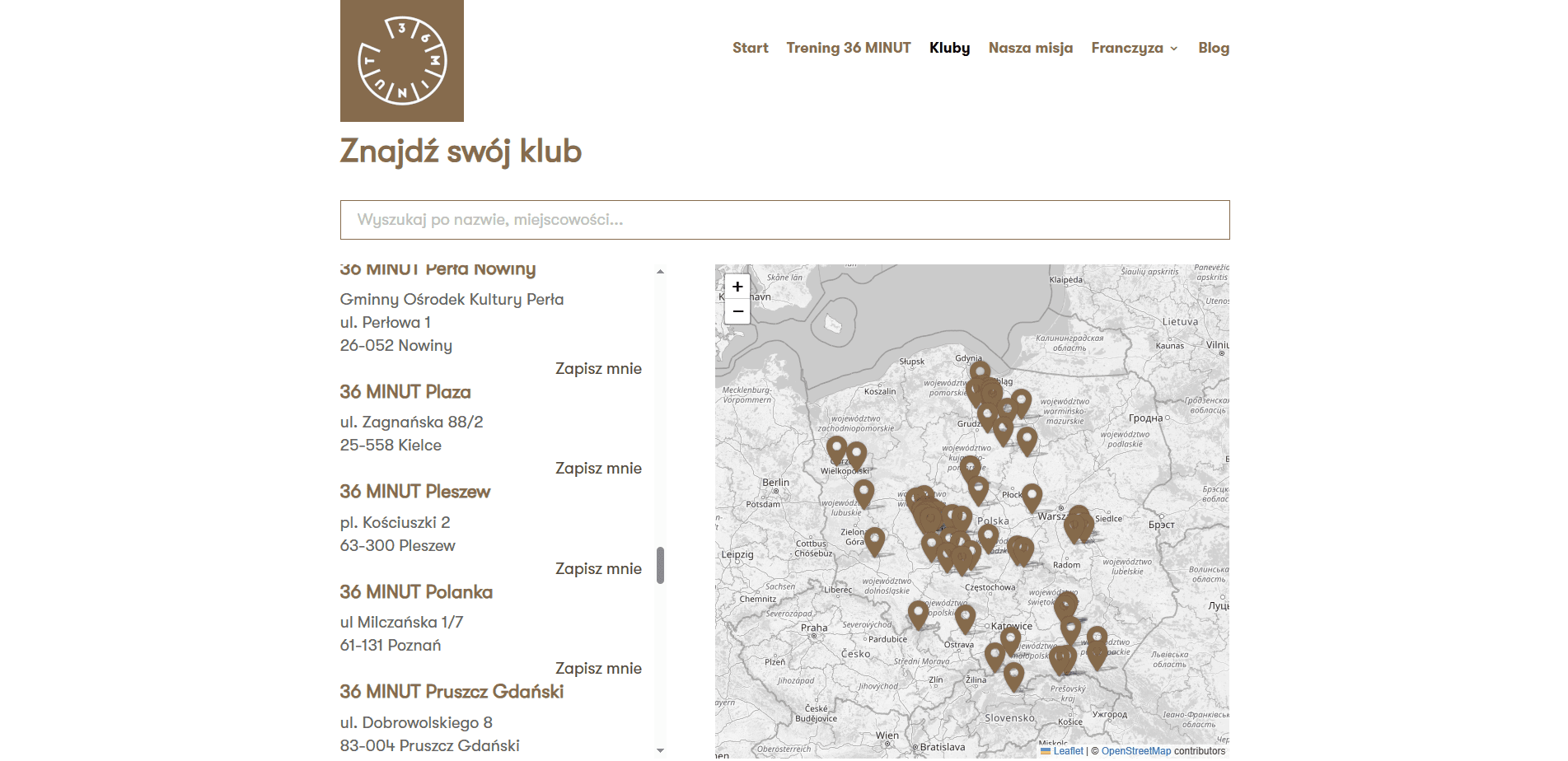Open the 36 MINUT Plaza club

coord(405,392)
